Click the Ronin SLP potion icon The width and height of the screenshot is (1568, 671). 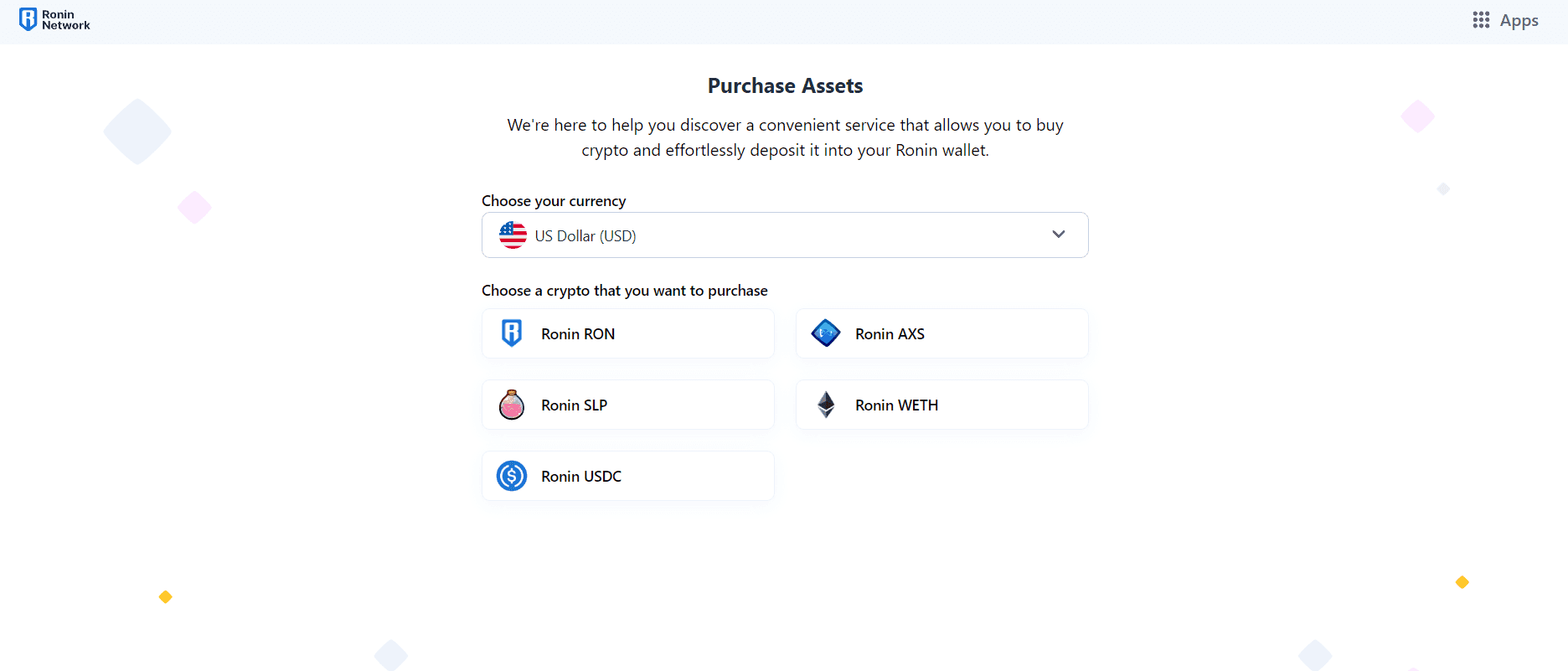(x=511, y=404)
